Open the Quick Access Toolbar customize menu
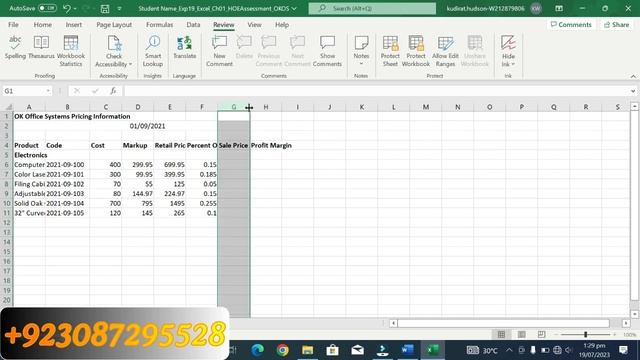This screenshot has height=360, width=640. (x=119, y=8)
